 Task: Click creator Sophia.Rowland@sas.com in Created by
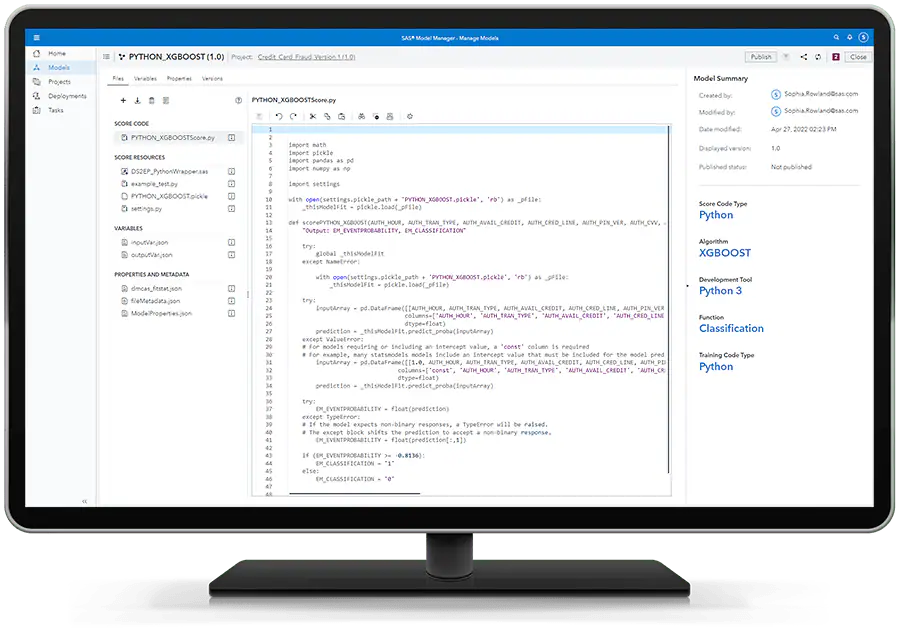821,94
